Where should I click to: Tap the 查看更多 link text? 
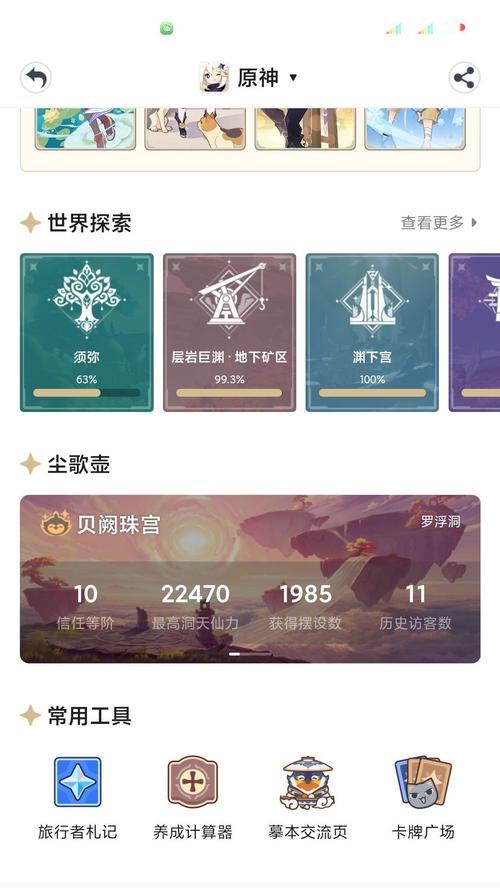(x=432, y=223)
